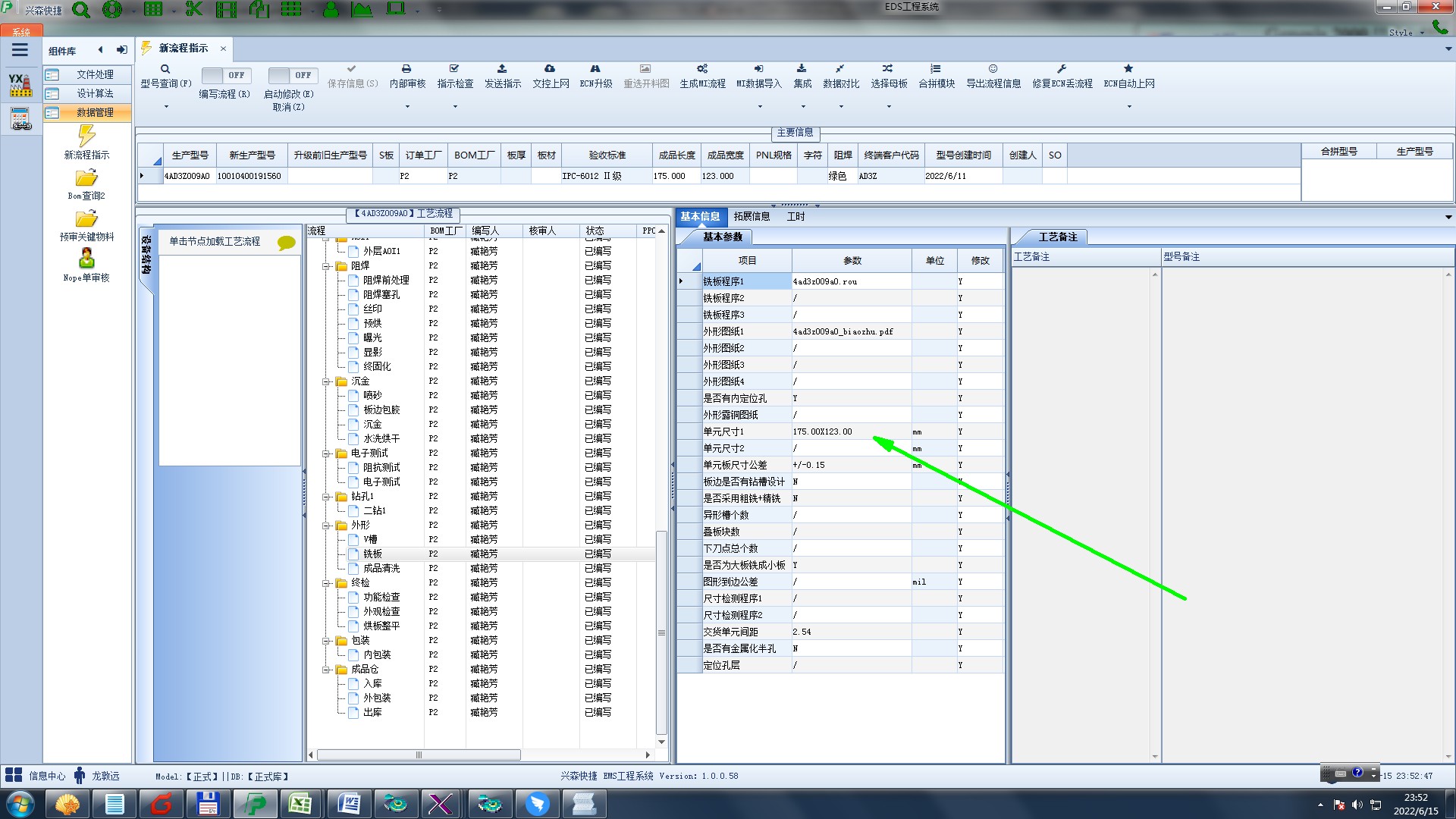Click the 文控上网 cloud icon

550,69
